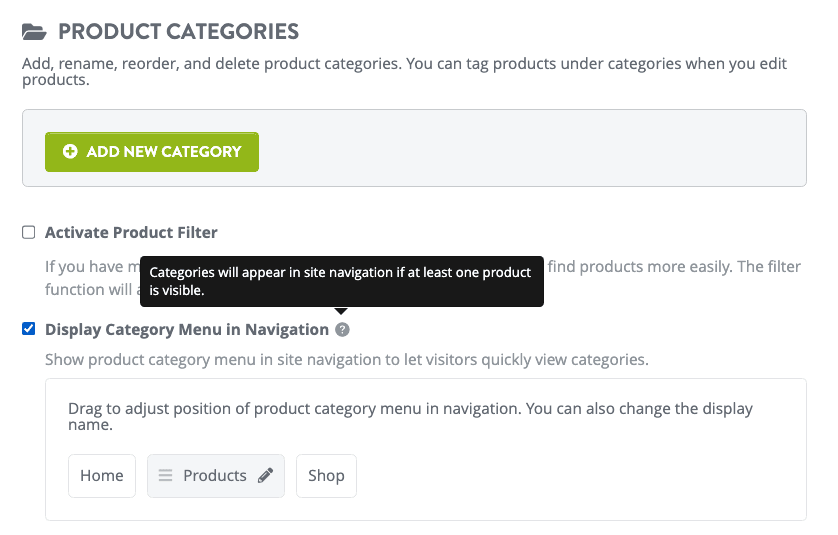Click the black tooltip about category visibility

coord(341,282)
